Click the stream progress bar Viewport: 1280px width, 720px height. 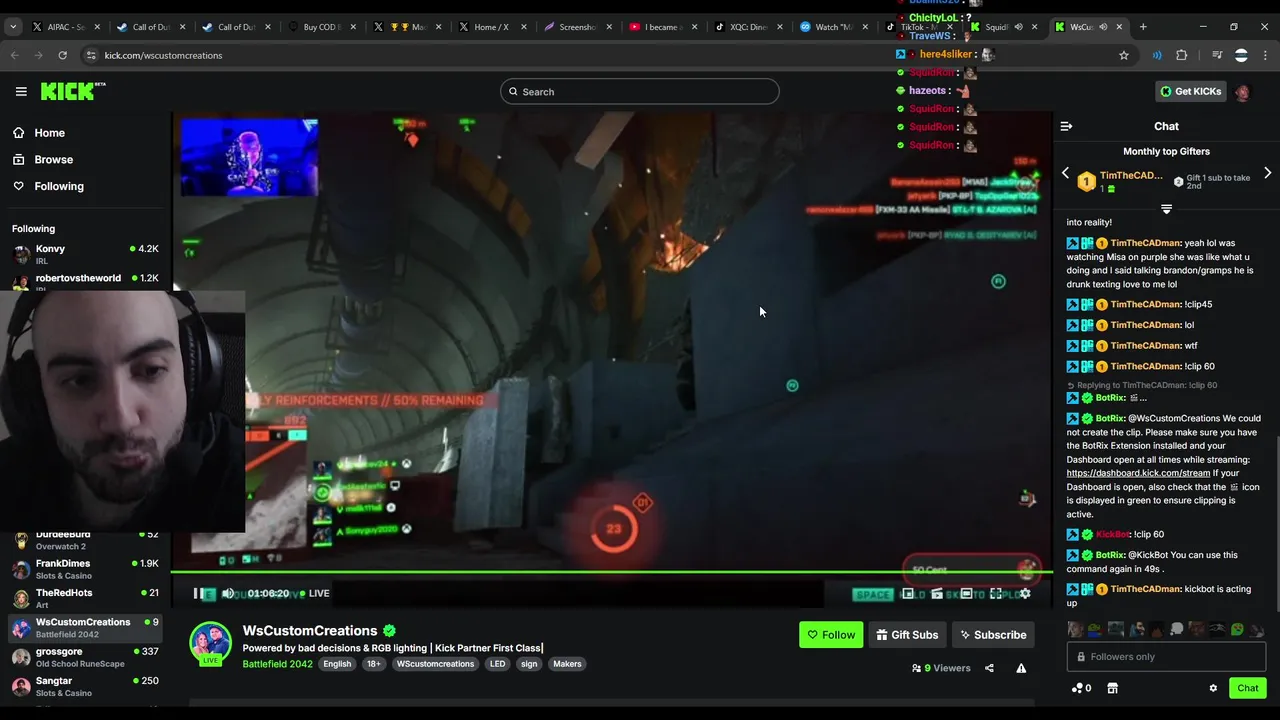(x=611, y=573)
